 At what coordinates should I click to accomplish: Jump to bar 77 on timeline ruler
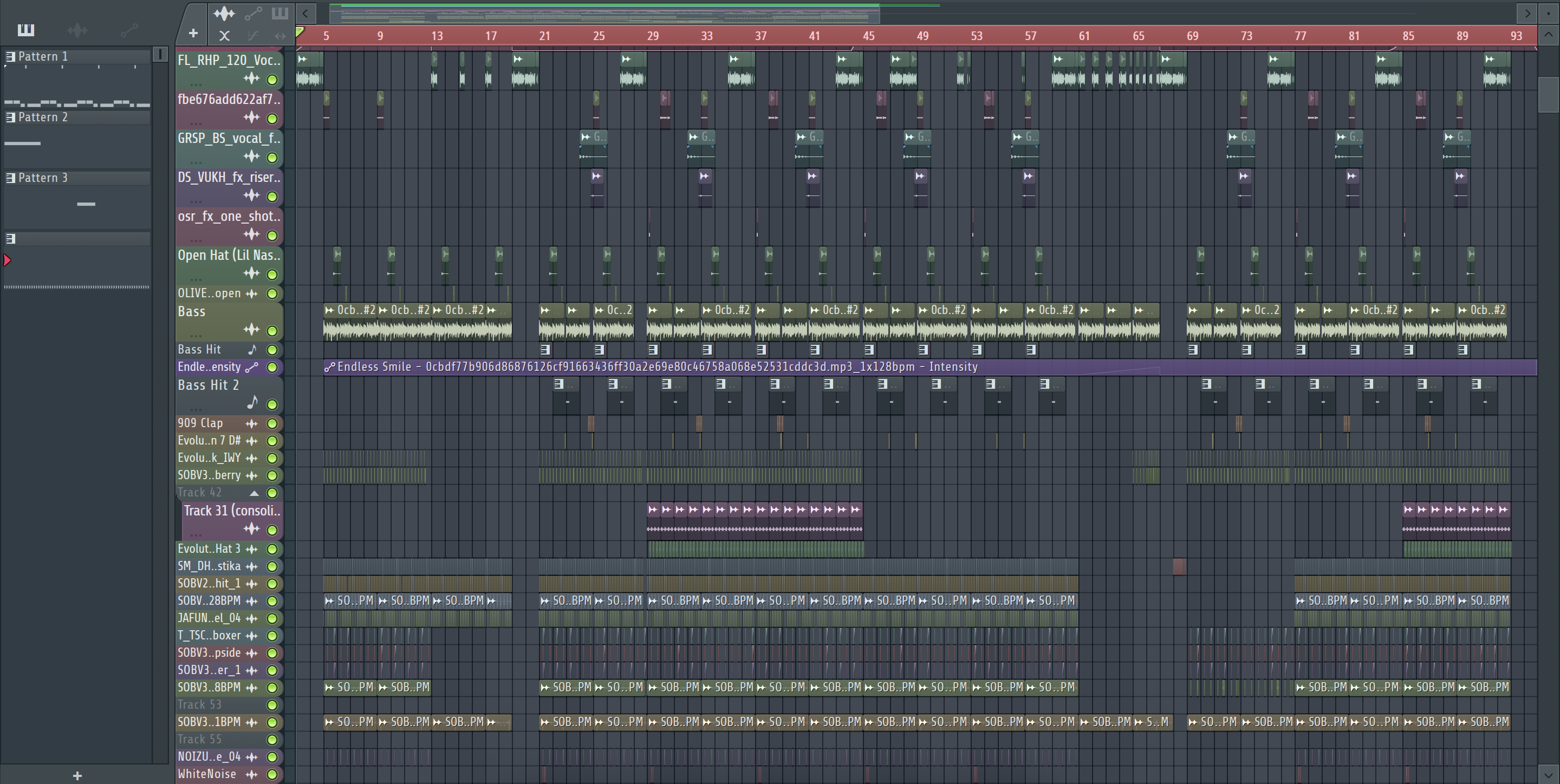click(x=1300, y=36)
